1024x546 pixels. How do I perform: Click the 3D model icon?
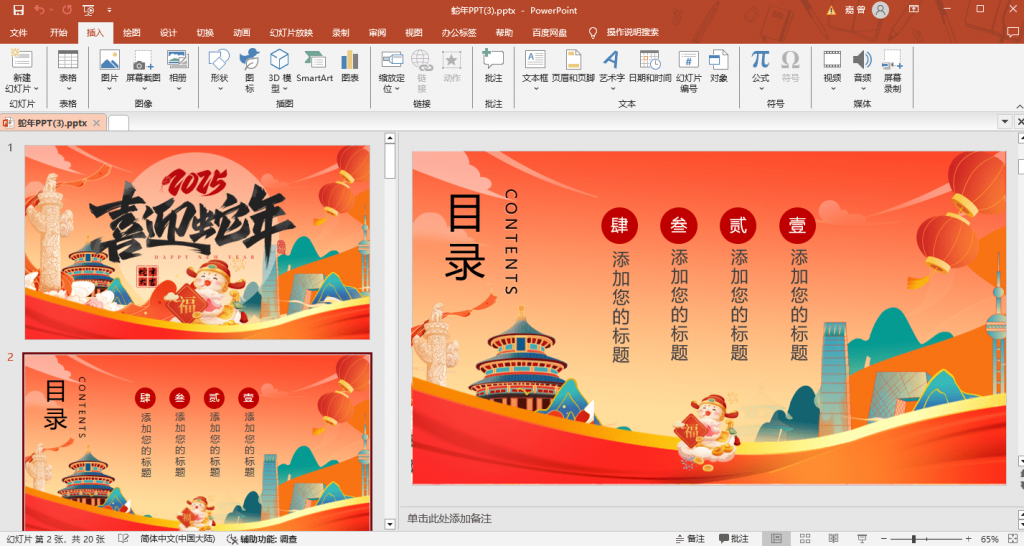pyautogui.click(x=280, y=66)
